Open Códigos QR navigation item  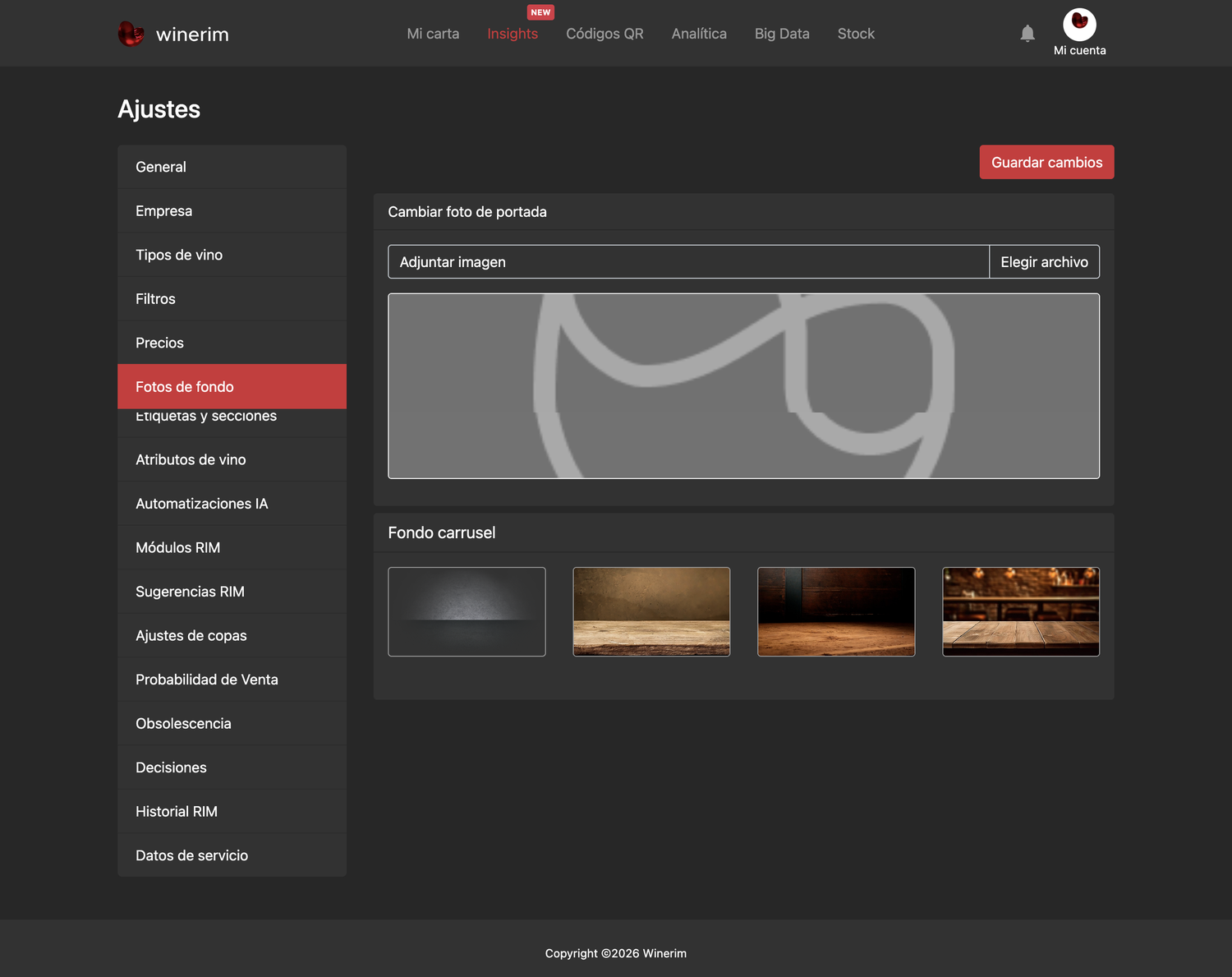(x=605, y=34)
